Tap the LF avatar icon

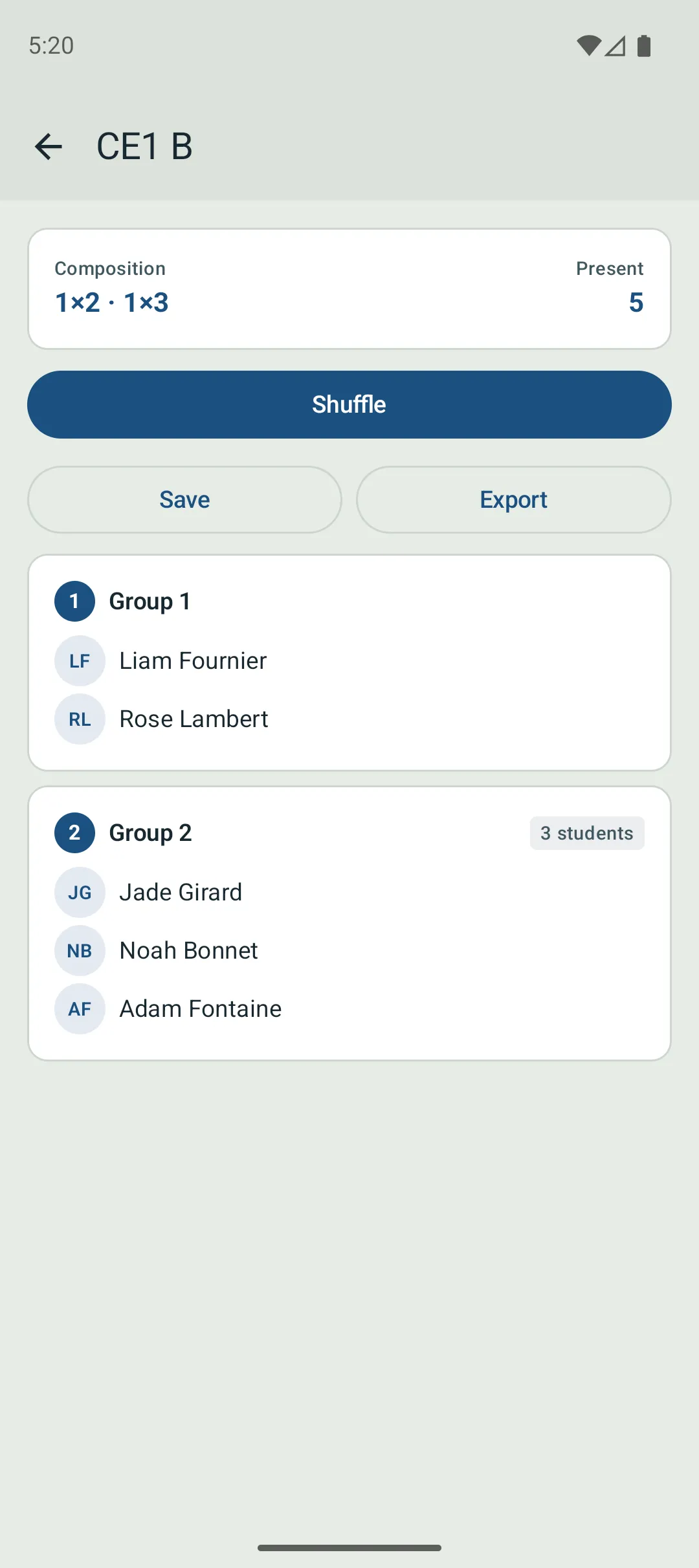tap(80, 660)
